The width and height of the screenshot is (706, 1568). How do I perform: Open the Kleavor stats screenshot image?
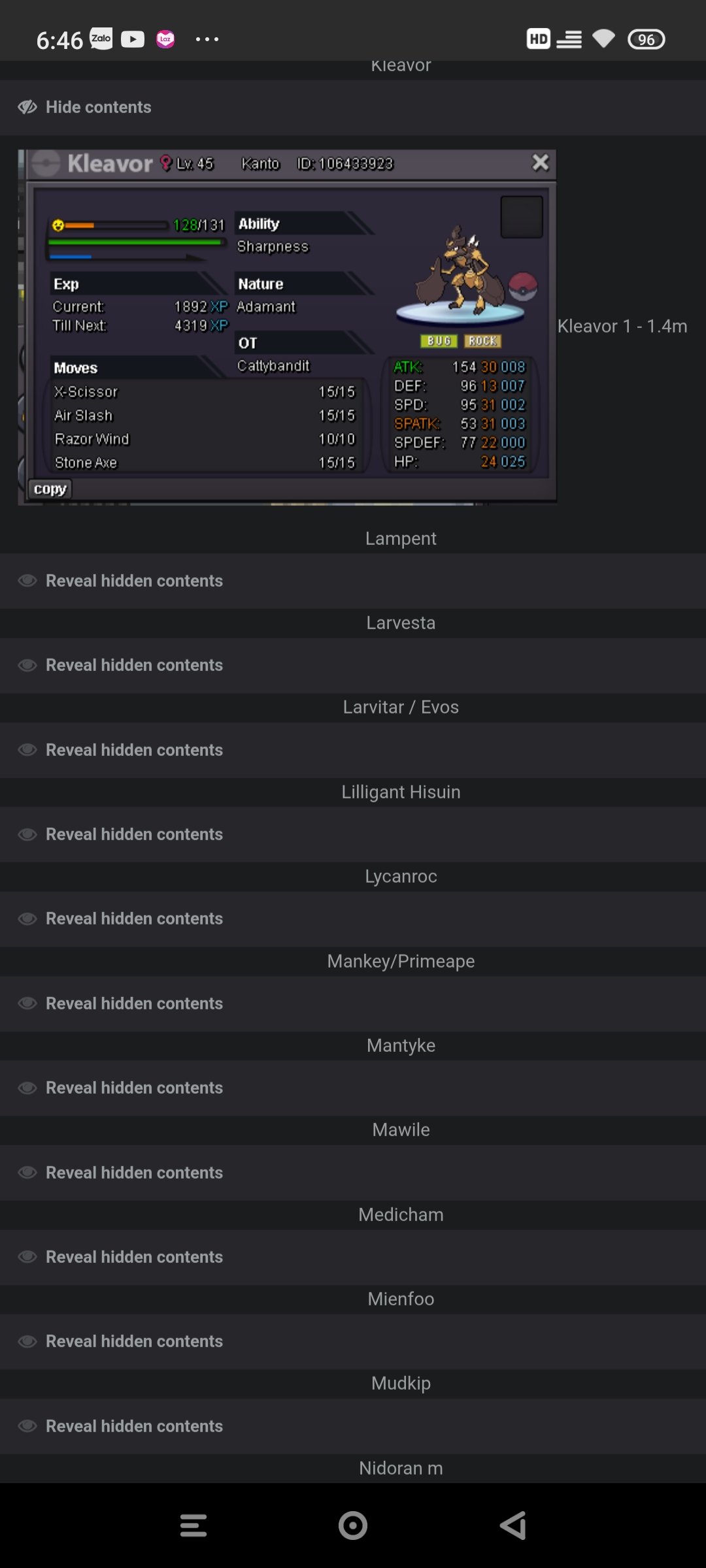(288, 327)
